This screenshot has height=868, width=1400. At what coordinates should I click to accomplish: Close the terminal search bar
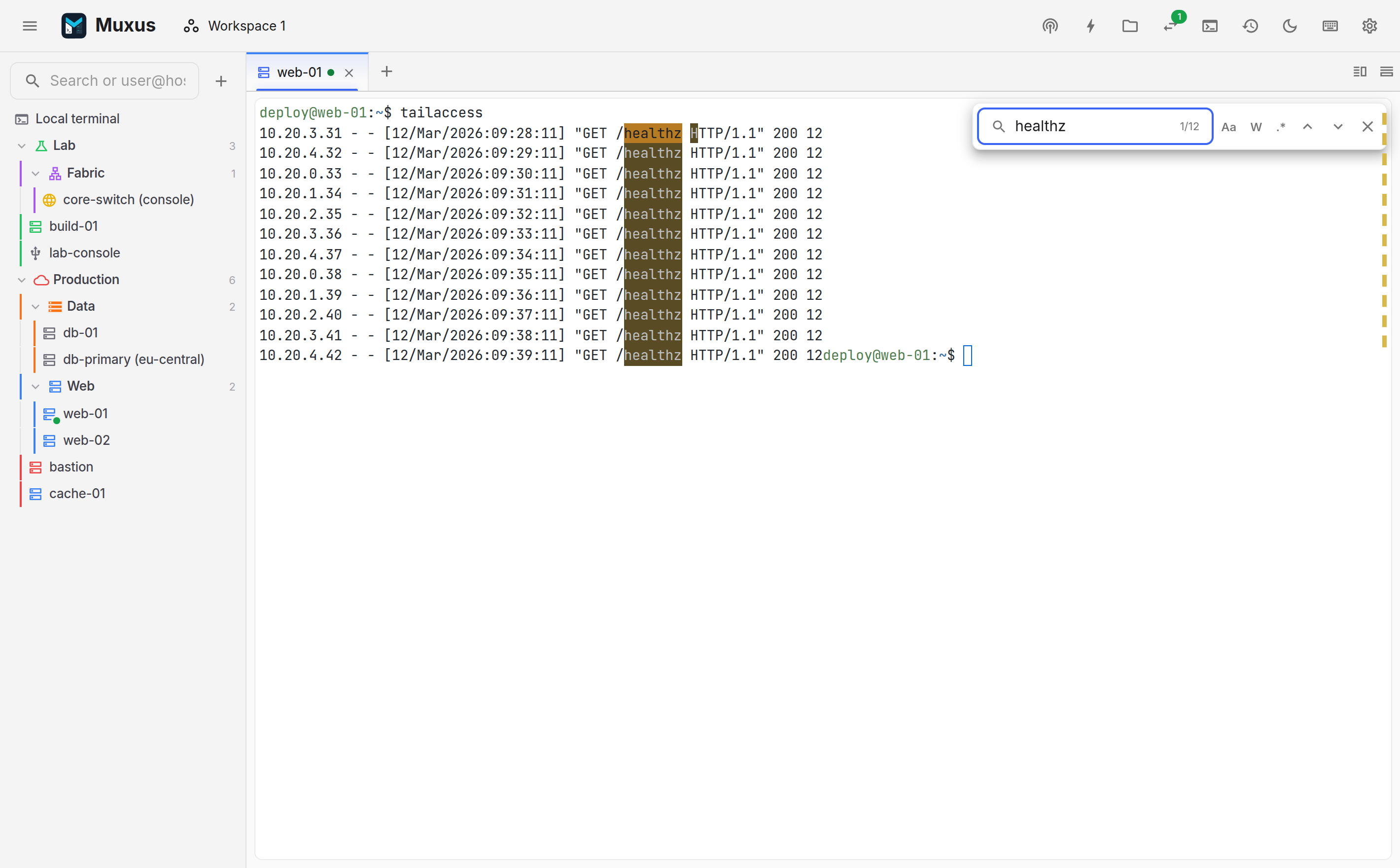(x=1368, y=127)
